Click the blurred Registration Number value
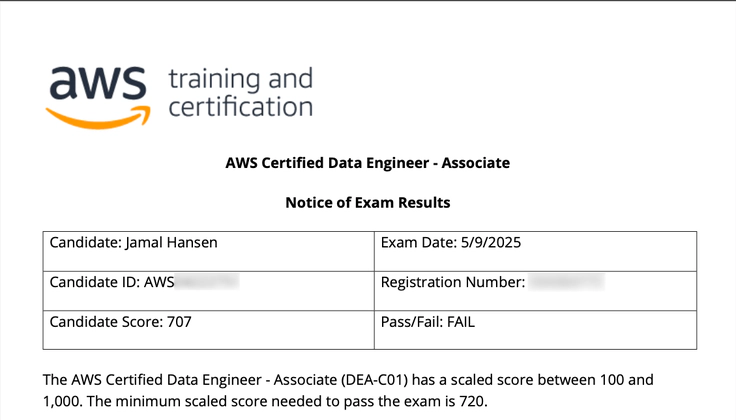 pos(566,282)
